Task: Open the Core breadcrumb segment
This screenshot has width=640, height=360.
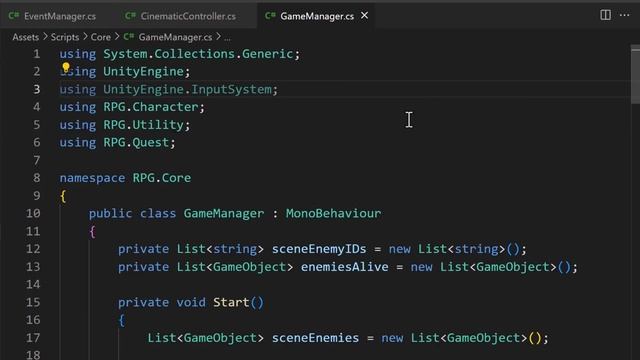Action: 100,37
